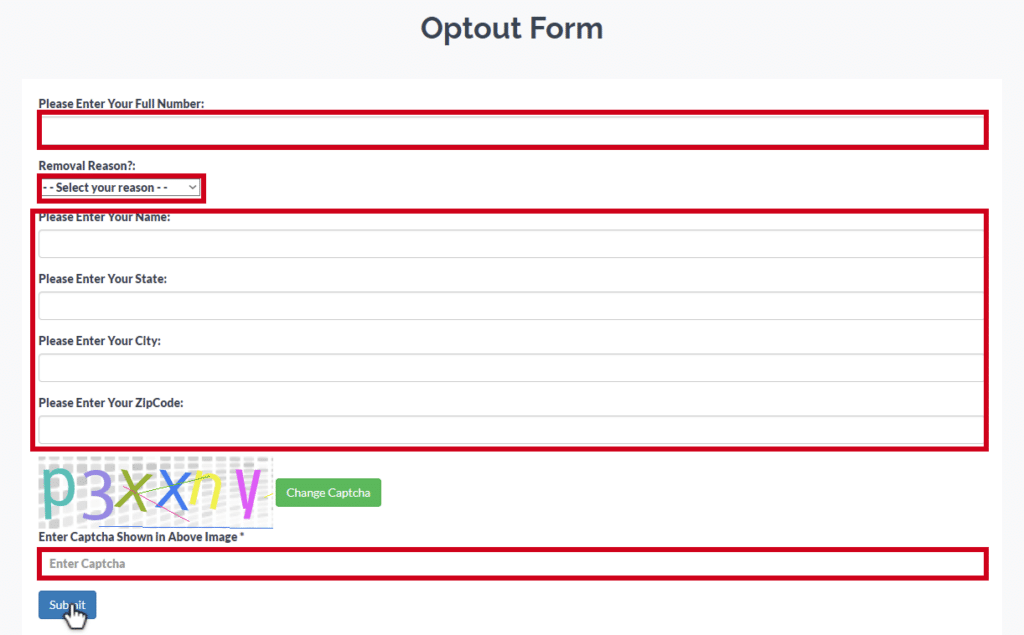Select the City input box

point(510,368)
